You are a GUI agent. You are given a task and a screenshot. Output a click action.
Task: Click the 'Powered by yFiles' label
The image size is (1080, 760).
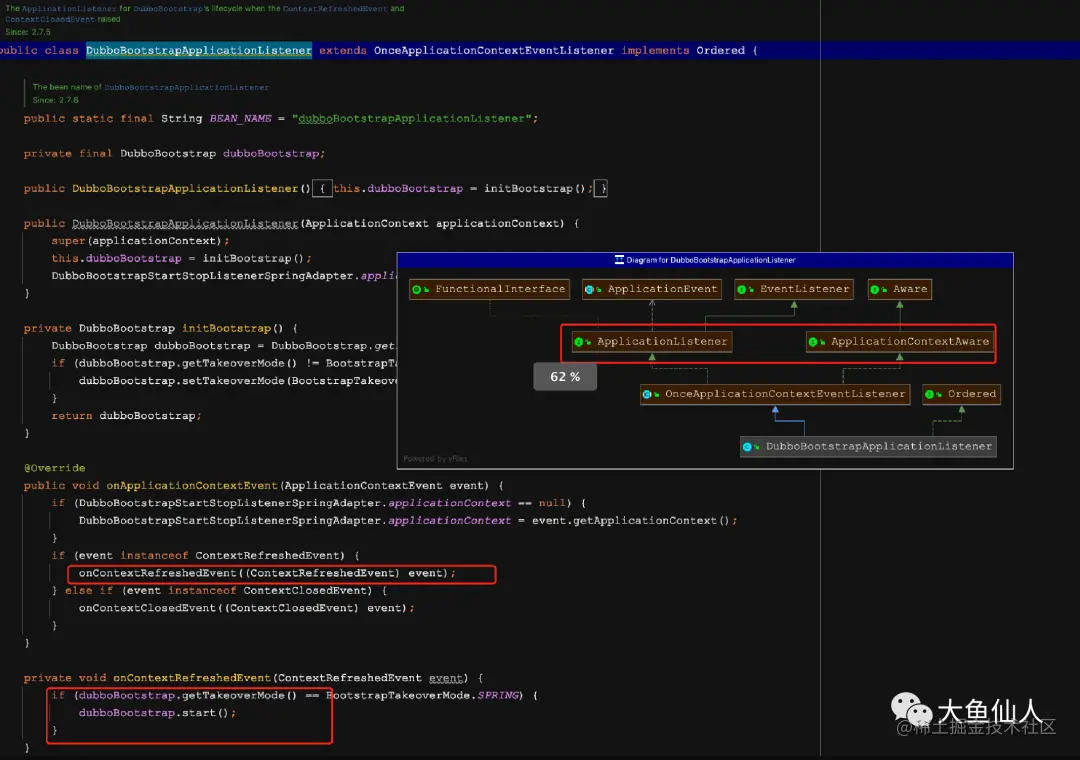coord(435,458)
